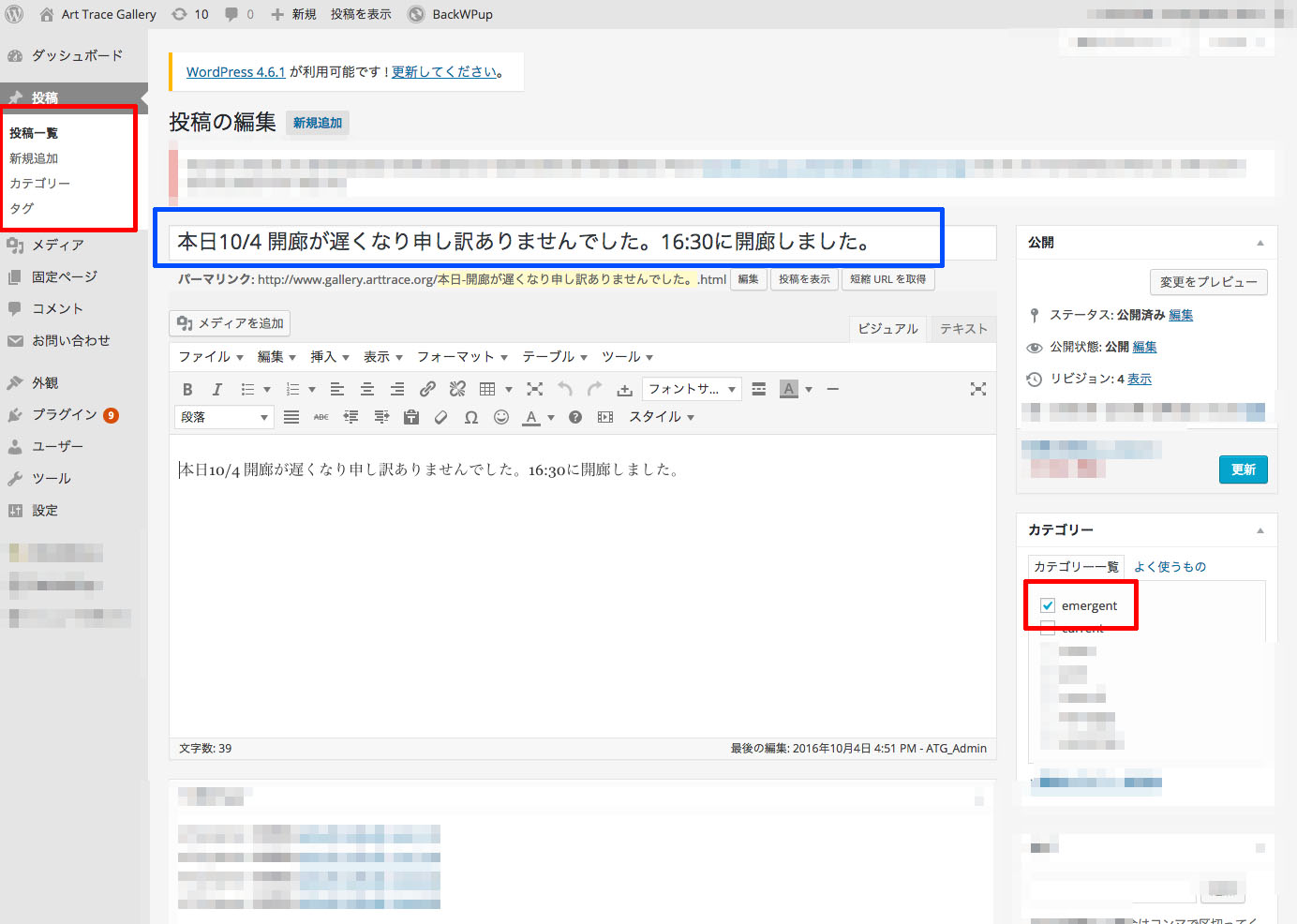Uncheck the emergent category checkbox
The height and width of the screenshot is (924, 1297).
[1048, 606]
